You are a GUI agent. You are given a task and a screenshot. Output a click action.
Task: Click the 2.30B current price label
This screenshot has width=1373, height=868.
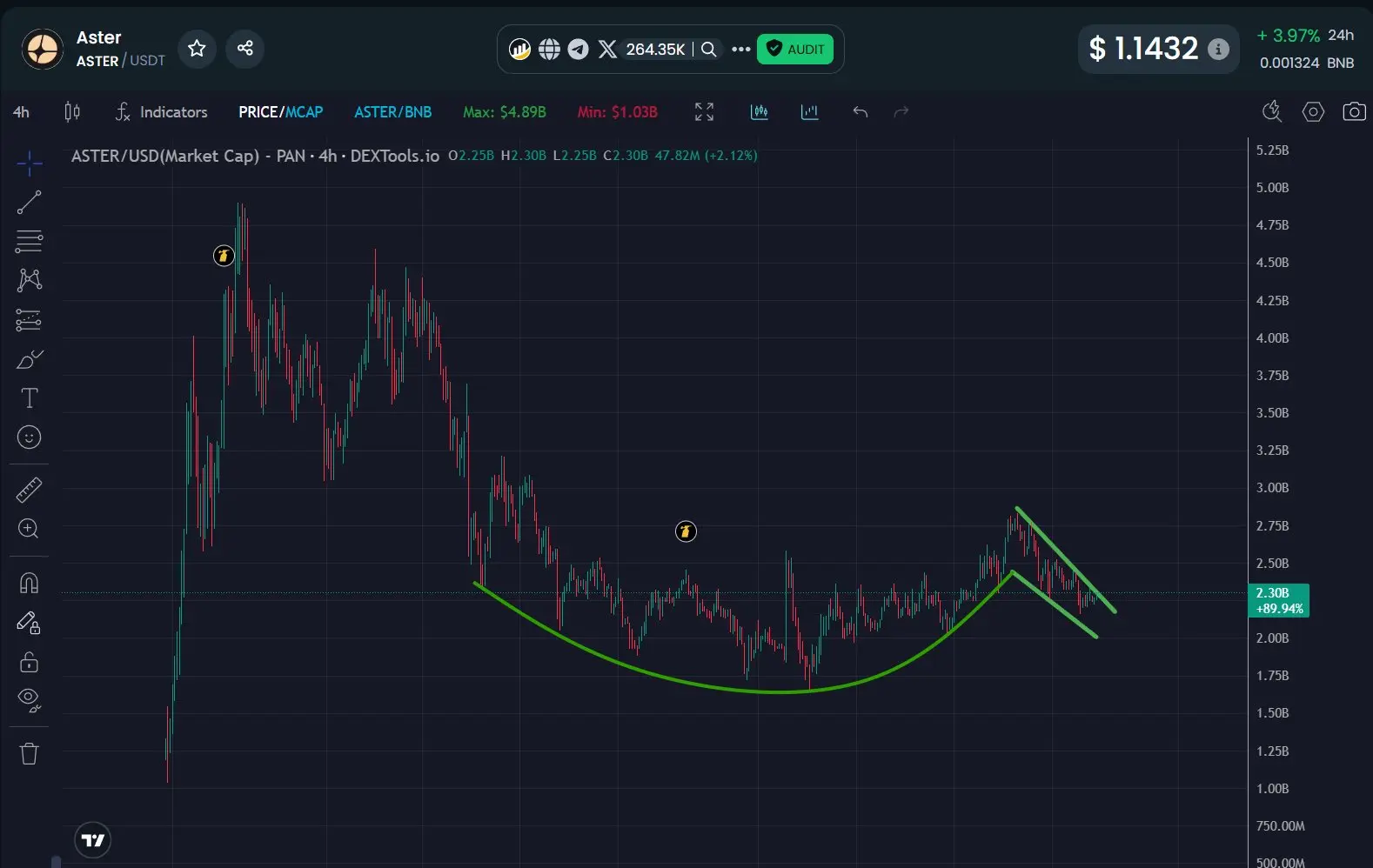point(1279,600)
